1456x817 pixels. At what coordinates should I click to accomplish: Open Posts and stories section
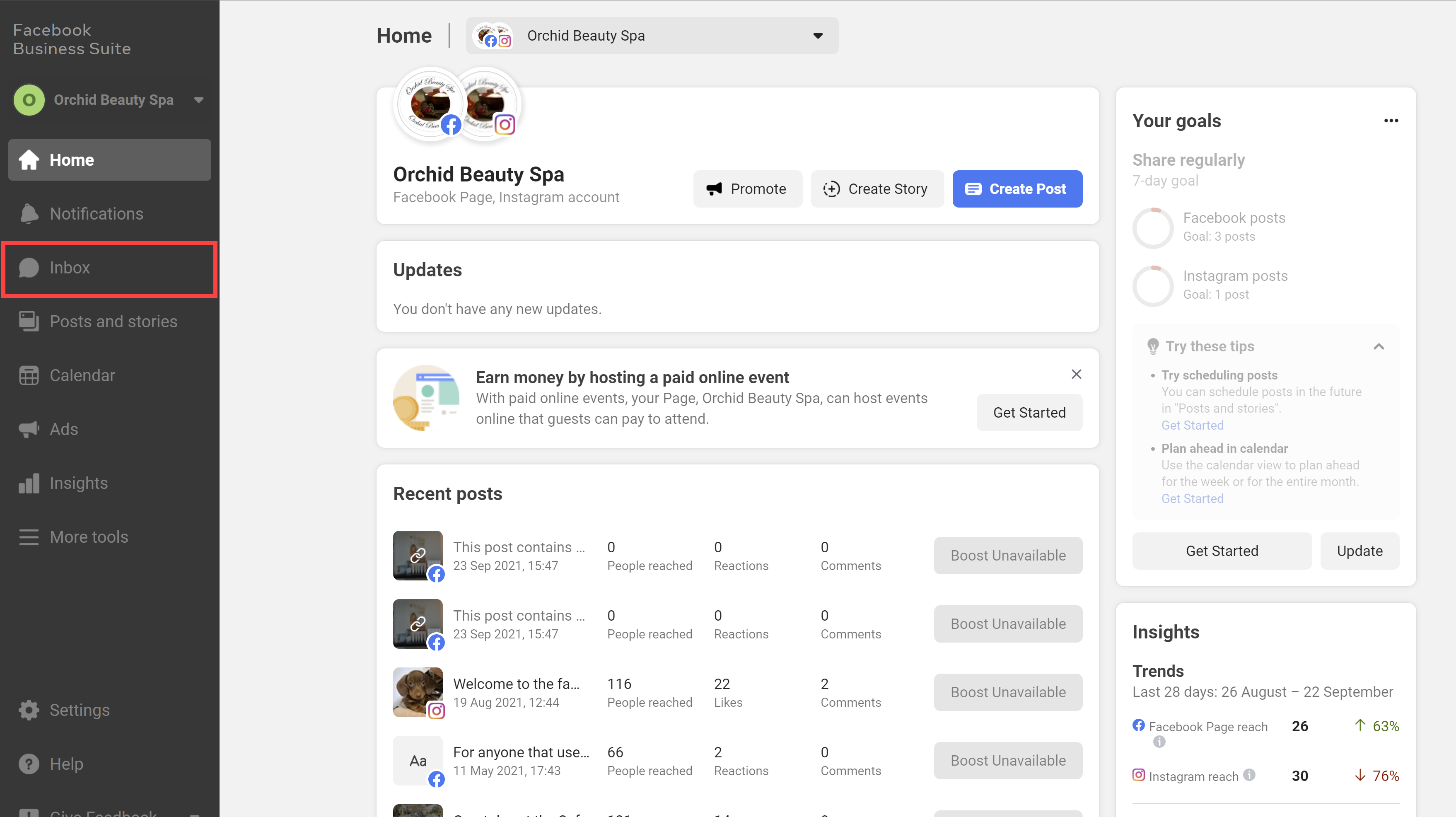coord(110,321)
